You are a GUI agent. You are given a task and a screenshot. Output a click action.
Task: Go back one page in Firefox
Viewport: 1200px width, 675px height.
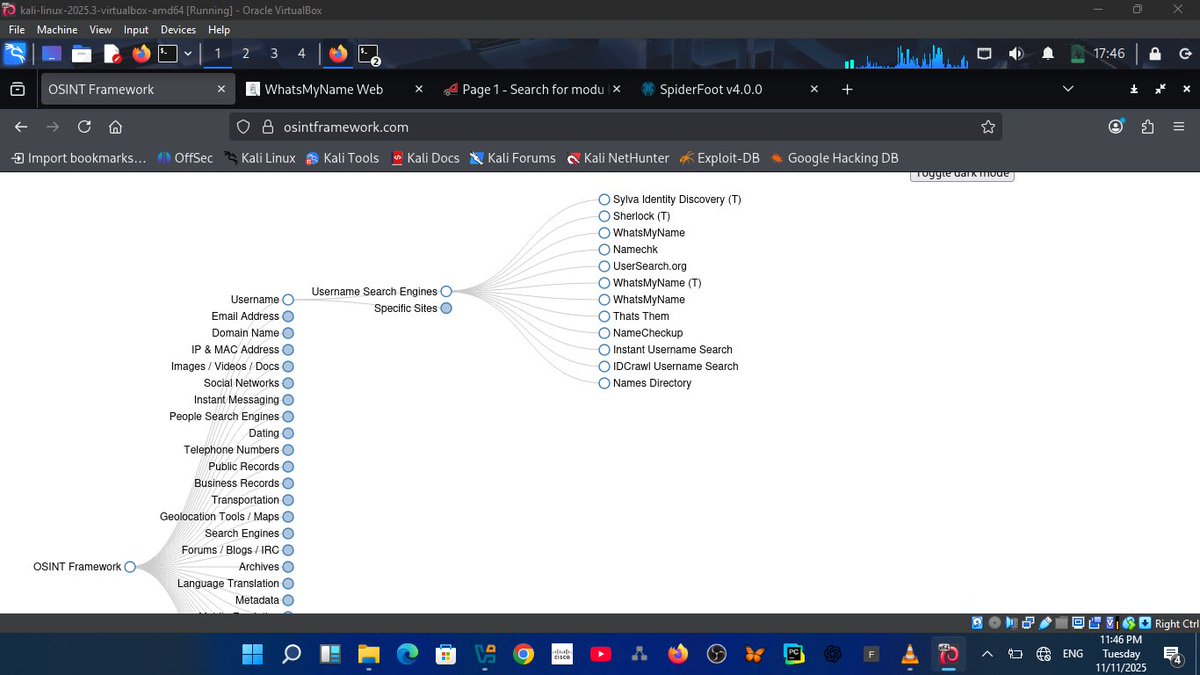(x=21, y=127)
